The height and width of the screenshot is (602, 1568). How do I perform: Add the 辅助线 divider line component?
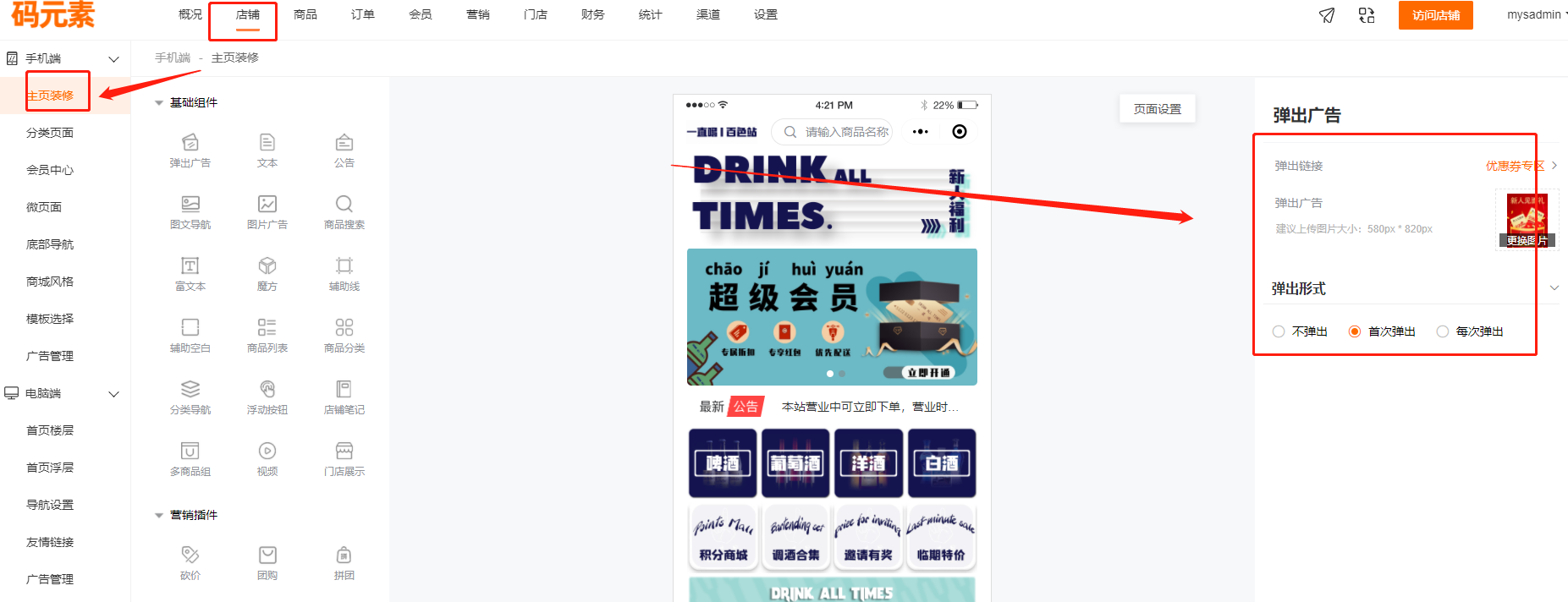click(344, 274)
